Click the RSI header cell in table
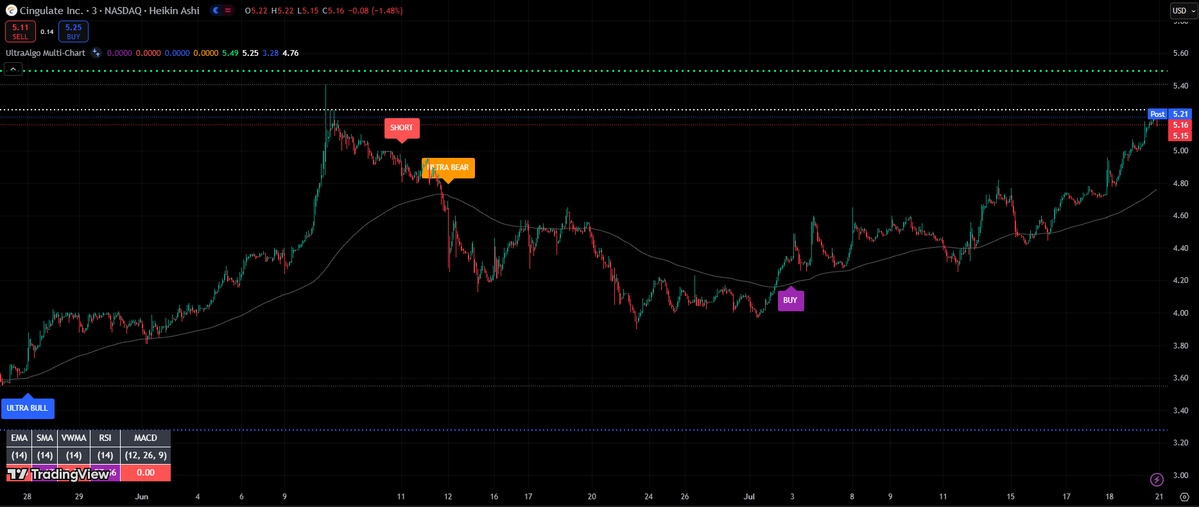 [105, 438]
